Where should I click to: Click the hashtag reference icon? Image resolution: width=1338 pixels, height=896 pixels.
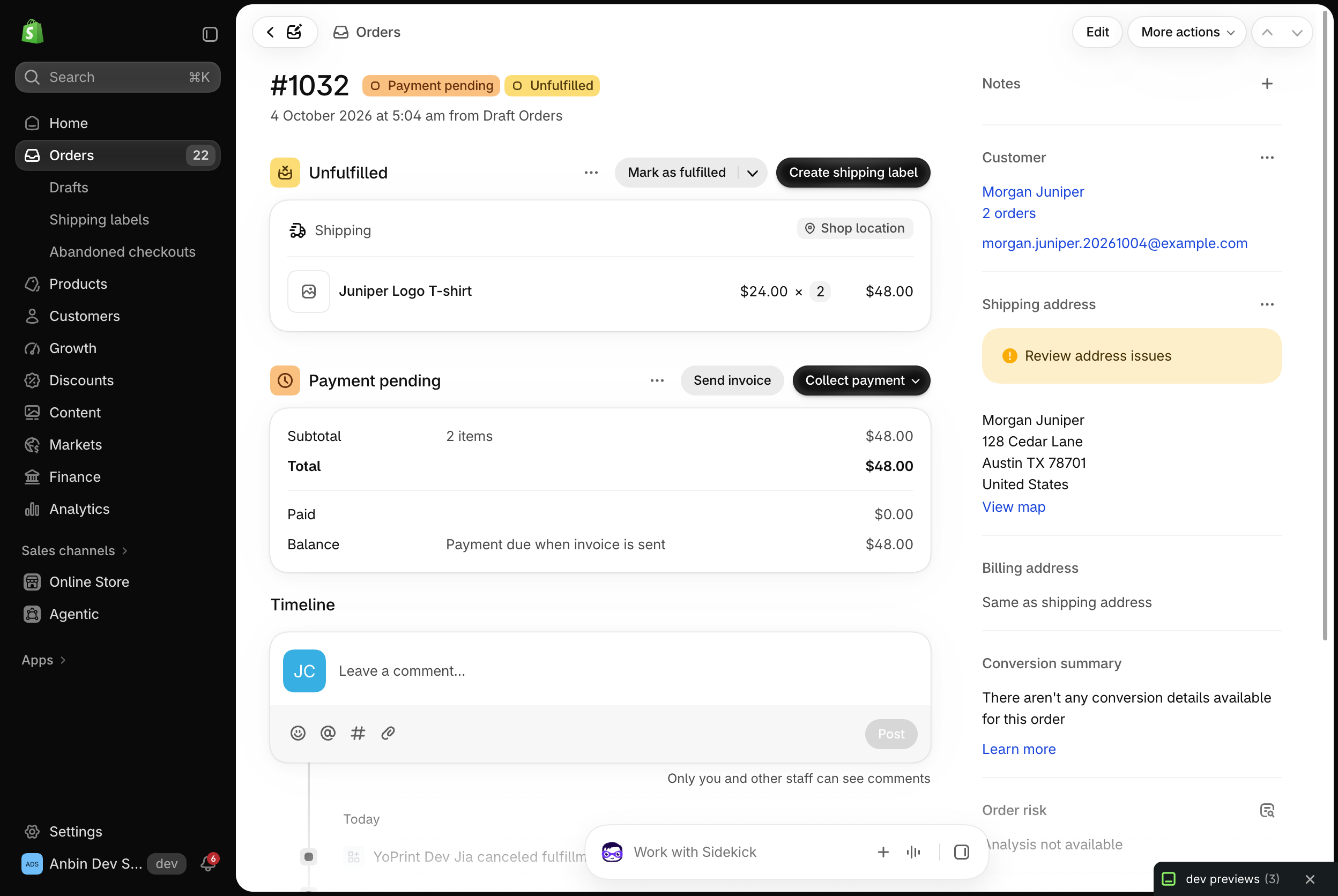358,733
